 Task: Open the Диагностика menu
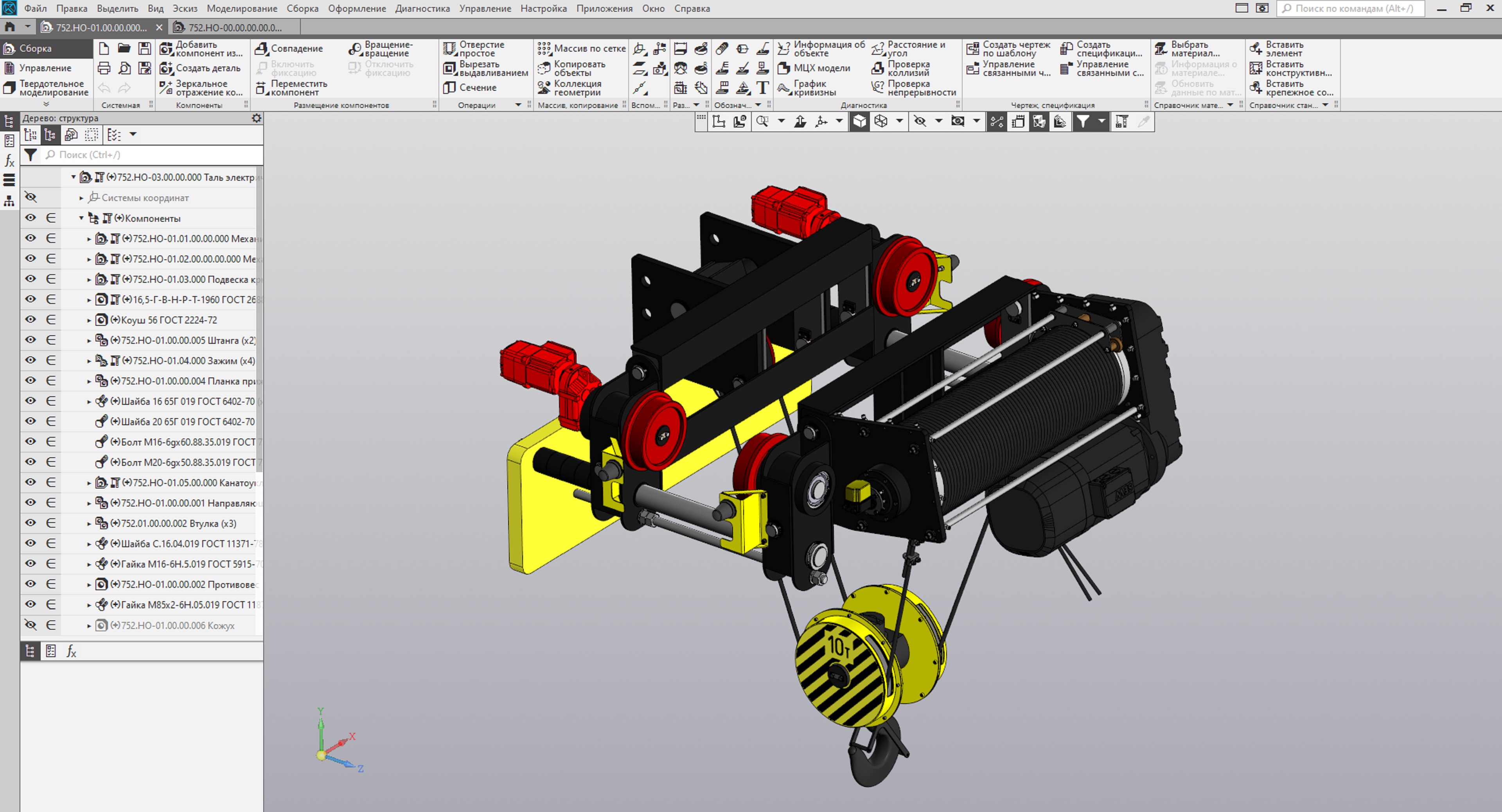click(x=422, y=9)
